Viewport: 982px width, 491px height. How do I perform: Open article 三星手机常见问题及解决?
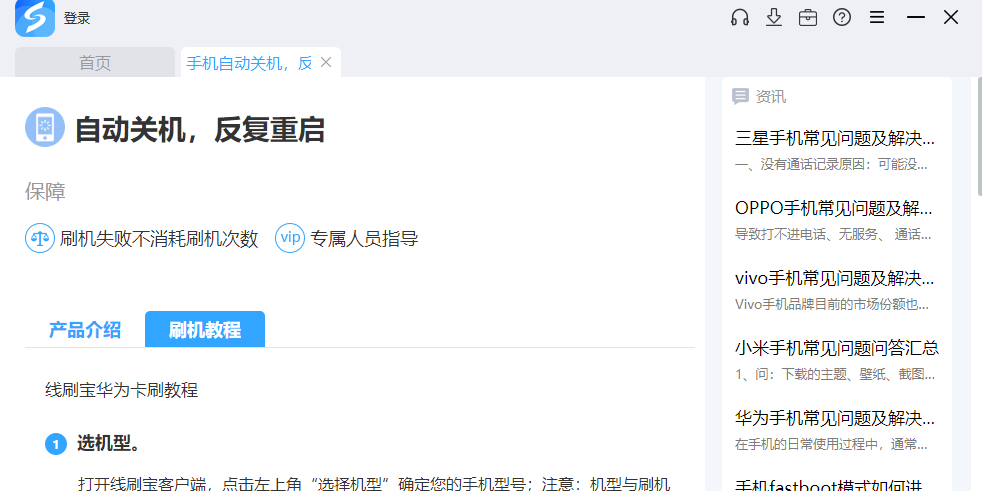(x=835, y=139)
